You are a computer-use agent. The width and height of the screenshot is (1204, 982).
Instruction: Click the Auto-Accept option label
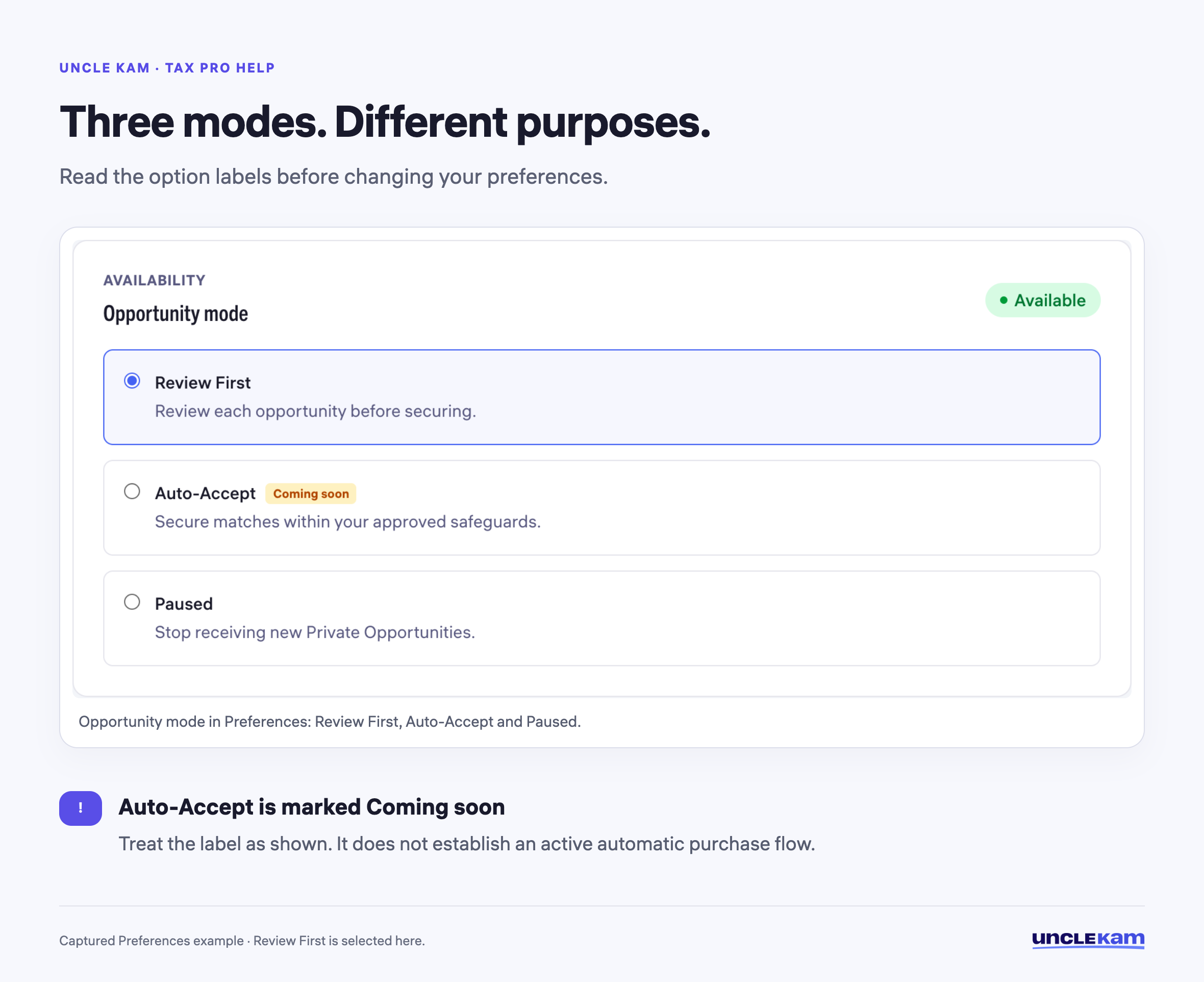[205, 493]
